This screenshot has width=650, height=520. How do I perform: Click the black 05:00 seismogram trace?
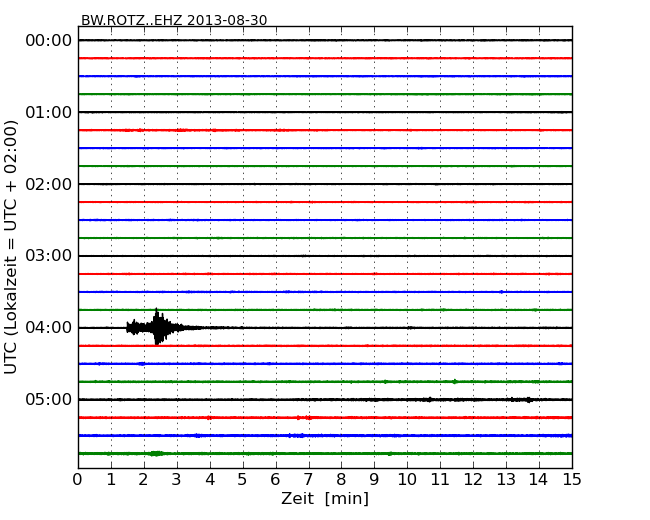point(325,399)
